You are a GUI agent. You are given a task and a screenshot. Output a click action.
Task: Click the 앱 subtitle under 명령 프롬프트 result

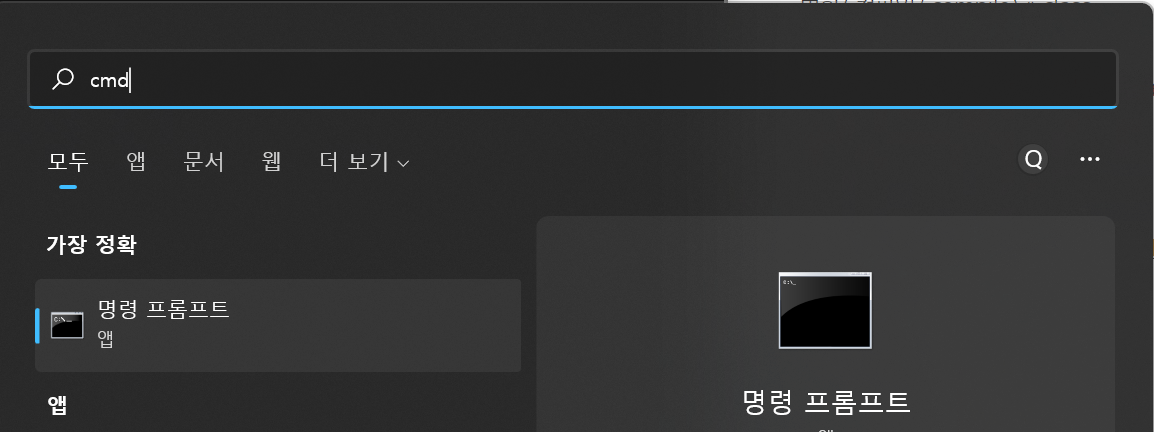click(106, 340)
